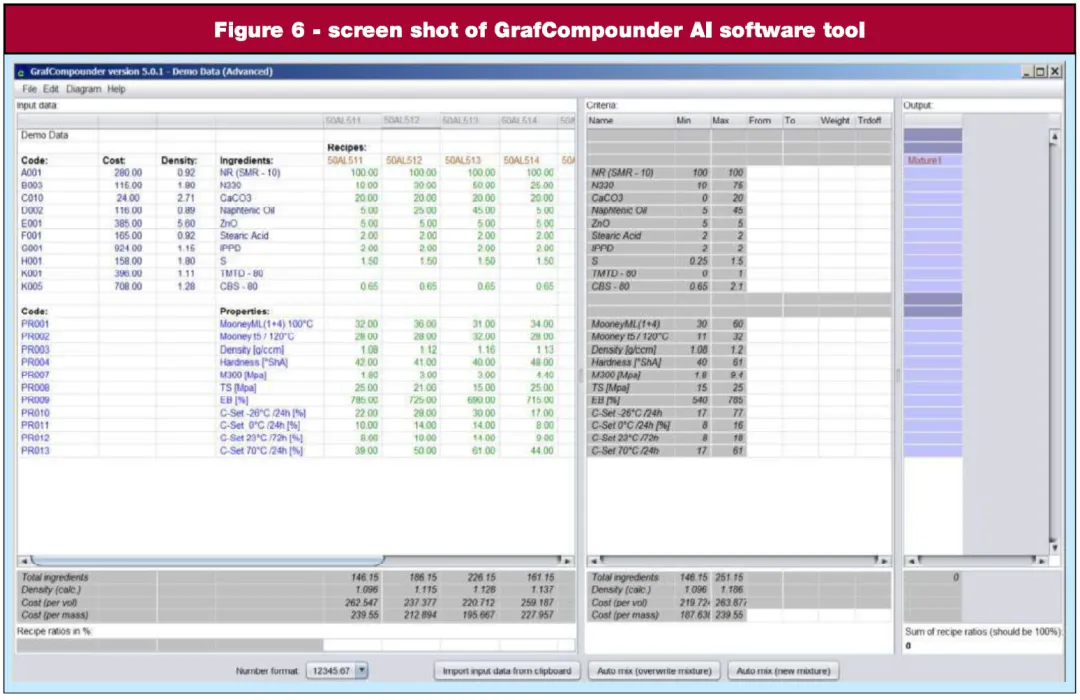Click Import input data from clipboard button
The image size is (1080, 700).
(507, 670)
